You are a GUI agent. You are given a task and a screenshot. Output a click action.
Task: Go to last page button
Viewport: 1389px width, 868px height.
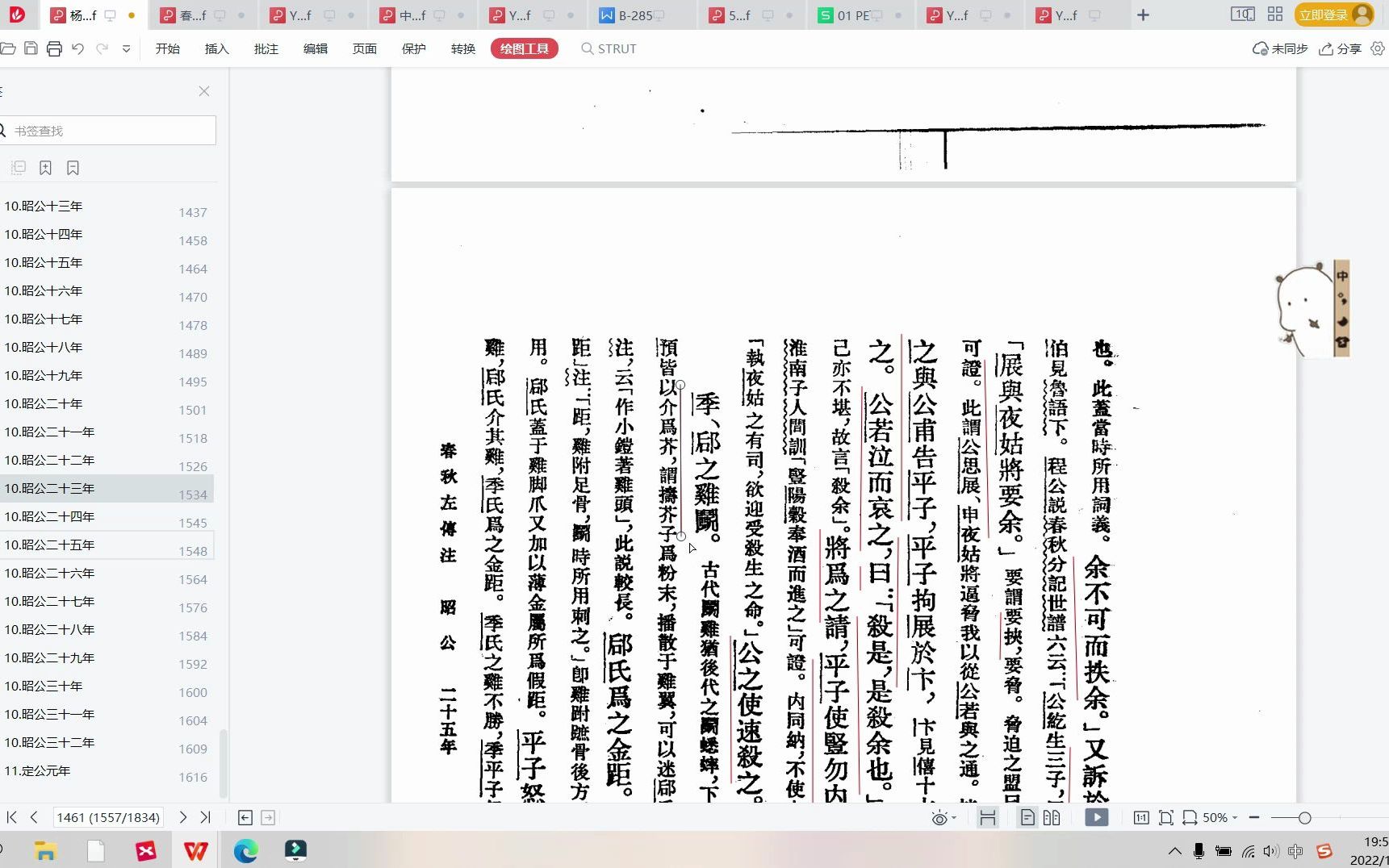(x=206, y=817)
